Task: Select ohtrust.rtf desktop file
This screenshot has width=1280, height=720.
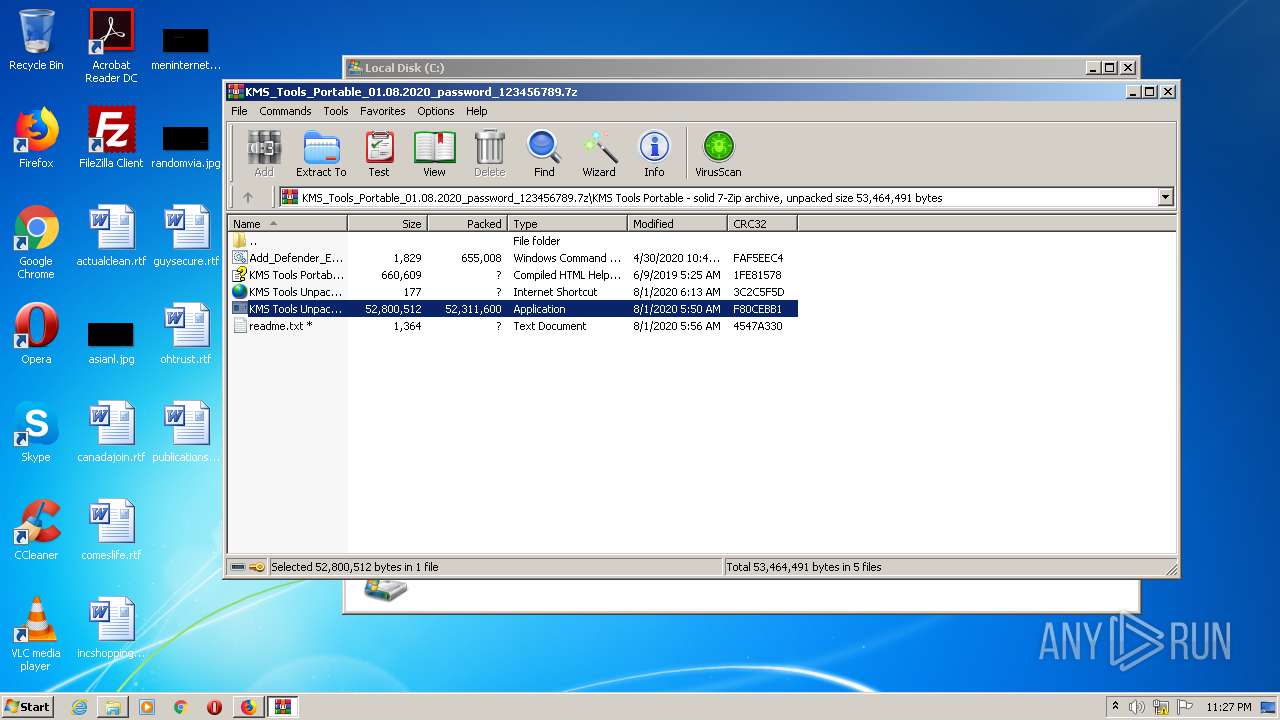Action: [x=186, y=334]
